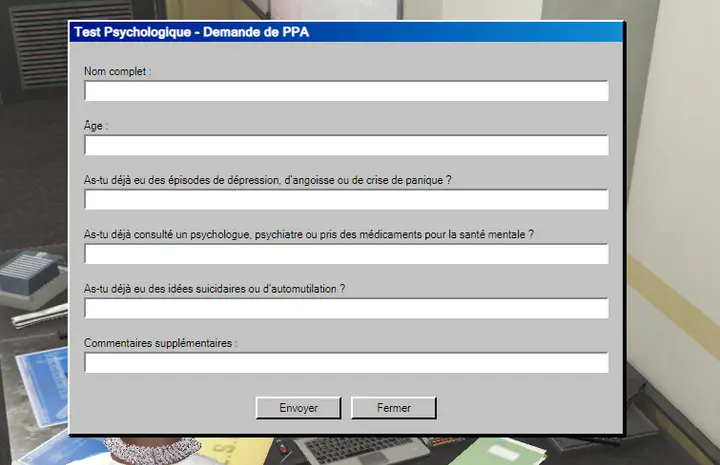Click the 'Âge :' label

click(96, 125)
